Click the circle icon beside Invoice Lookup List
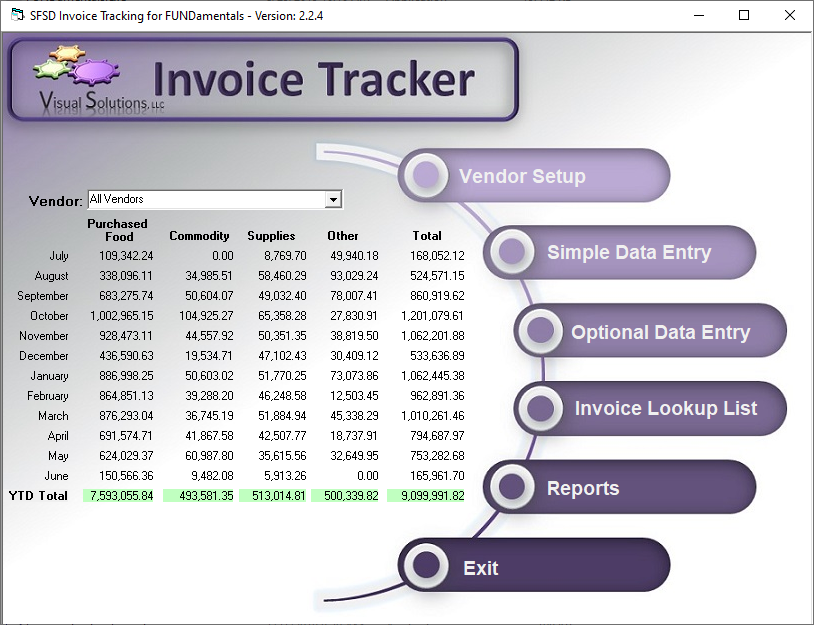 point(541,408)
